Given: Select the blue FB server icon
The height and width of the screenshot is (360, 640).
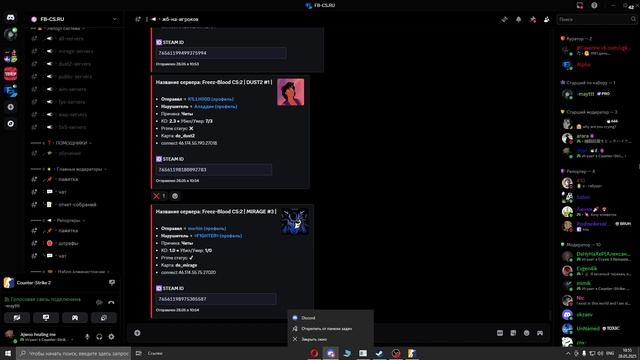Looking at the screenshot, I should 11,91.
